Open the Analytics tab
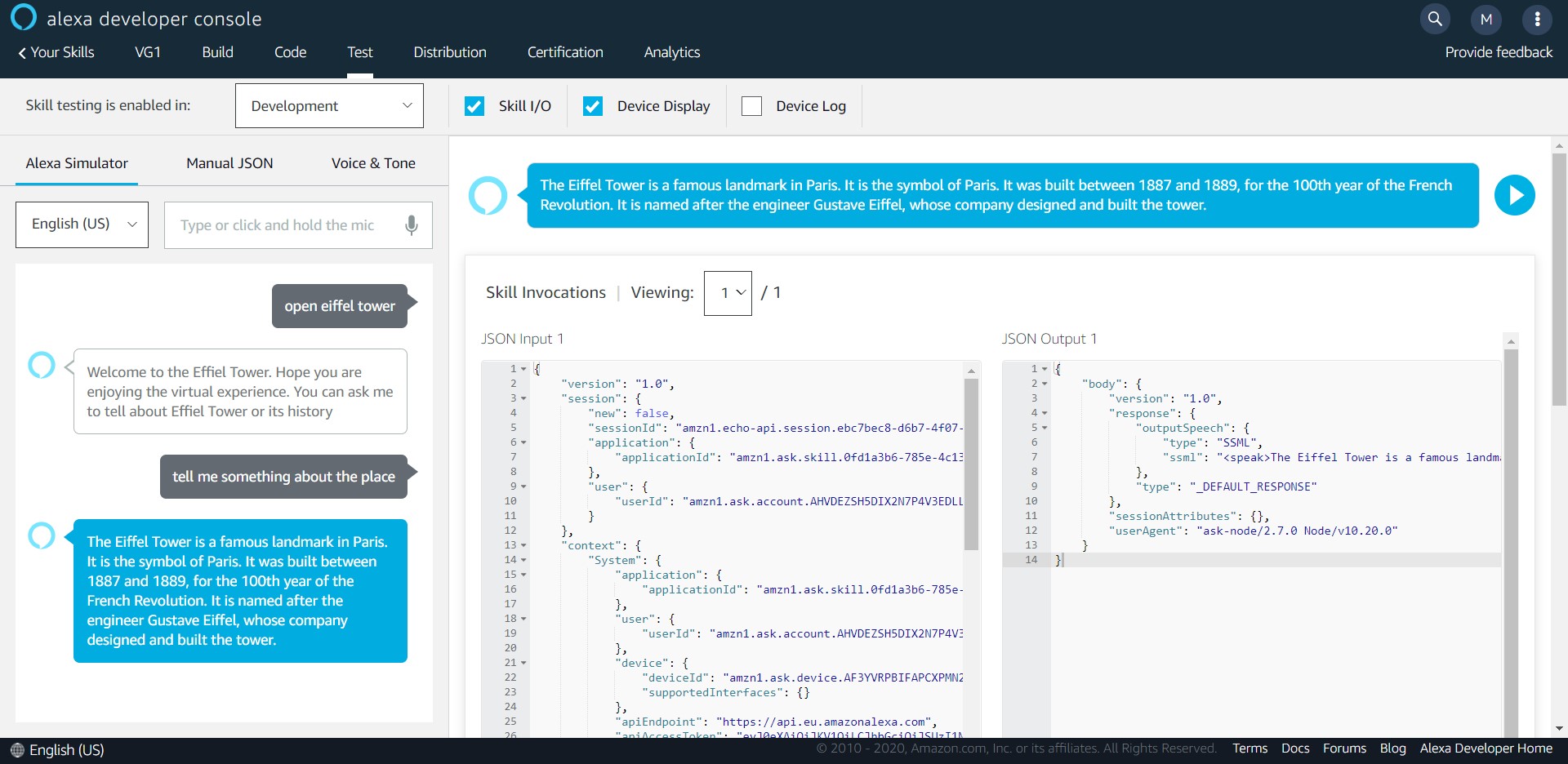 [x=672, y=52]
